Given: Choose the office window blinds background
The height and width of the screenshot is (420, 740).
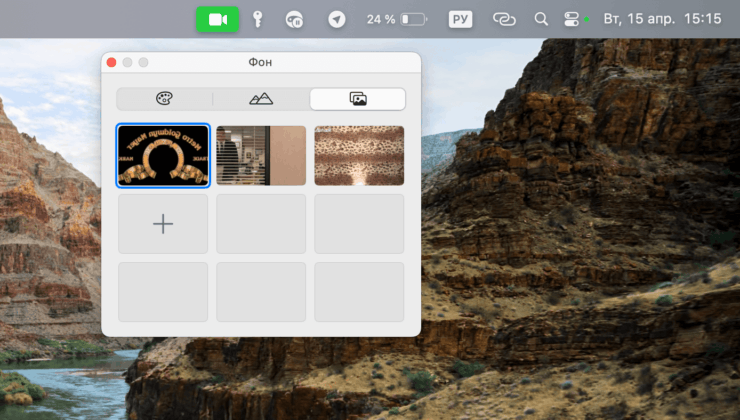Looking at the screenshot, I should coord(261,155).
